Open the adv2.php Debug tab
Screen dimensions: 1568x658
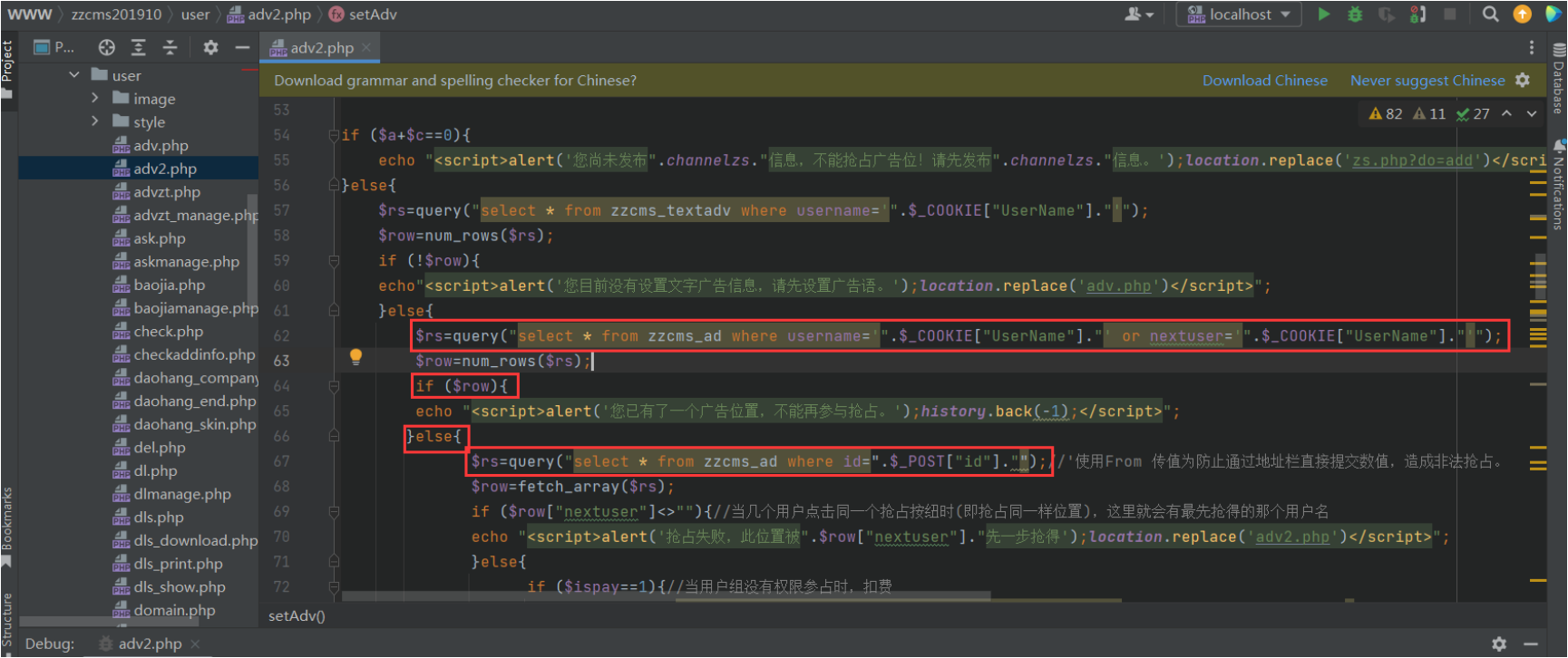[150, 643]
